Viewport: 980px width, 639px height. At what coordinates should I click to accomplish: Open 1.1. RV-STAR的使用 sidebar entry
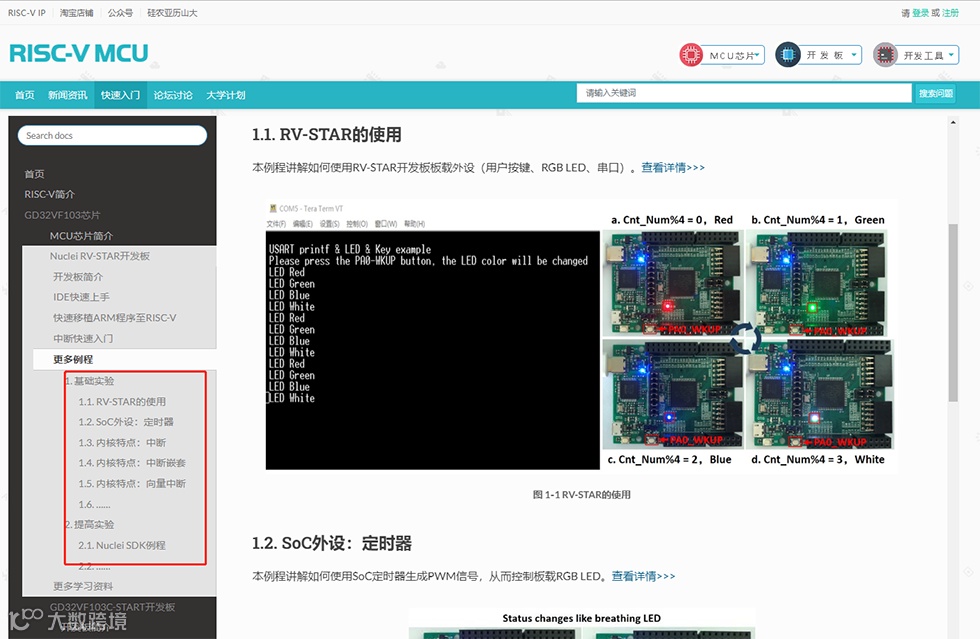click(122, 401)
